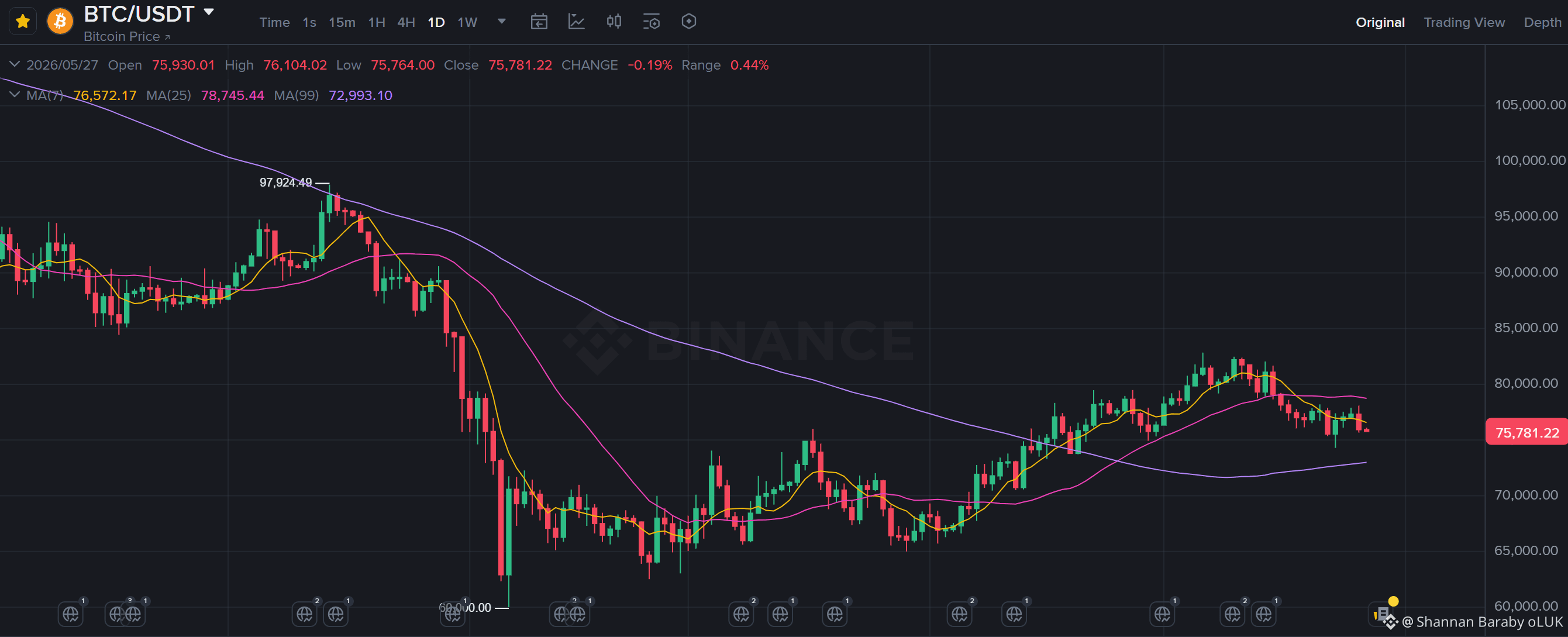The image size is (1568, 637).
Task: Switch chart interval to 1s
Action: click(309, 23)
